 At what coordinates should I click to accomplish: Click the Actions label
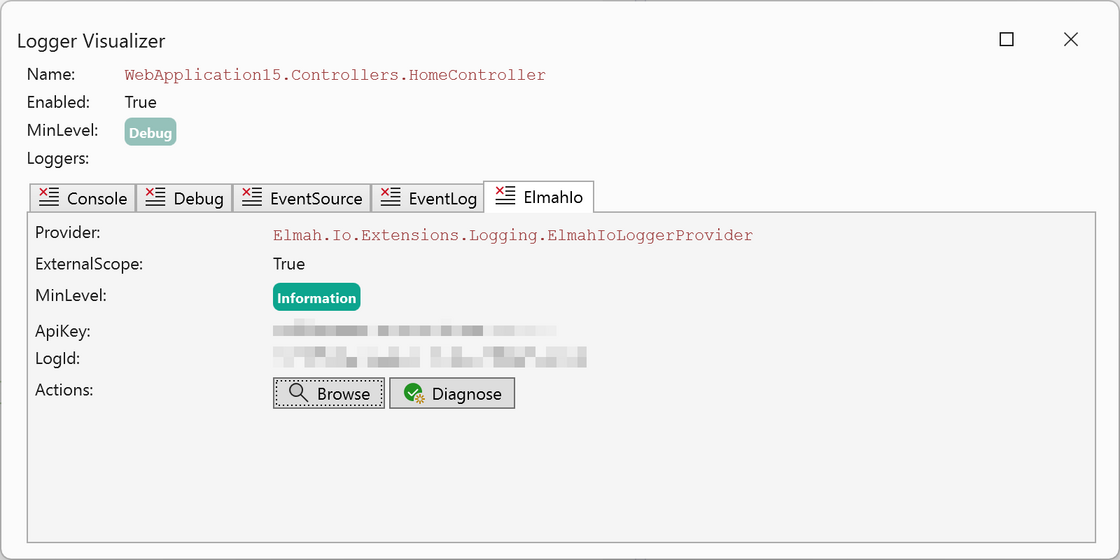65,390
